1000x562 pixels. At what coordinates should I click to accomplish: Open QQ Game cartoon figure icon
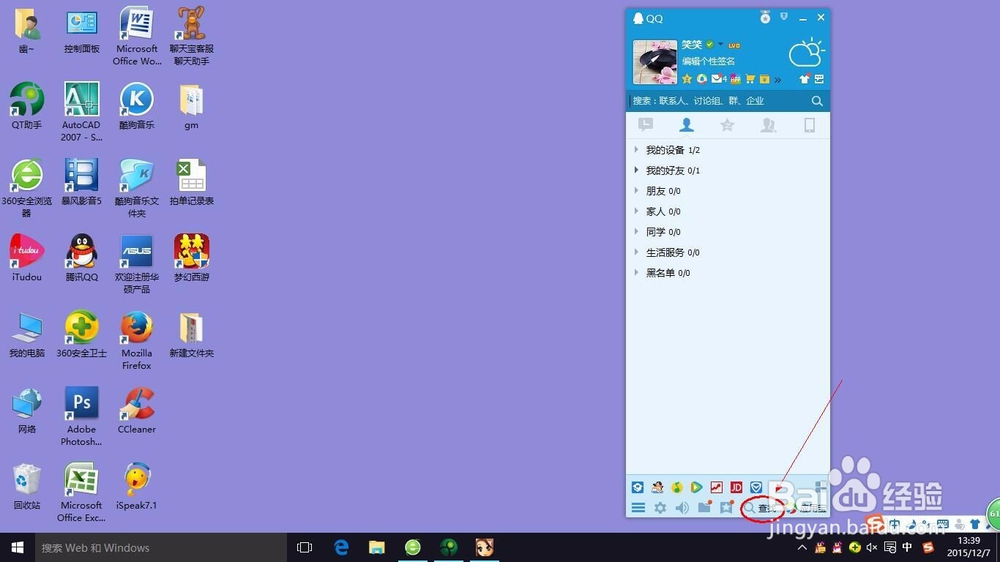point(657,487)
